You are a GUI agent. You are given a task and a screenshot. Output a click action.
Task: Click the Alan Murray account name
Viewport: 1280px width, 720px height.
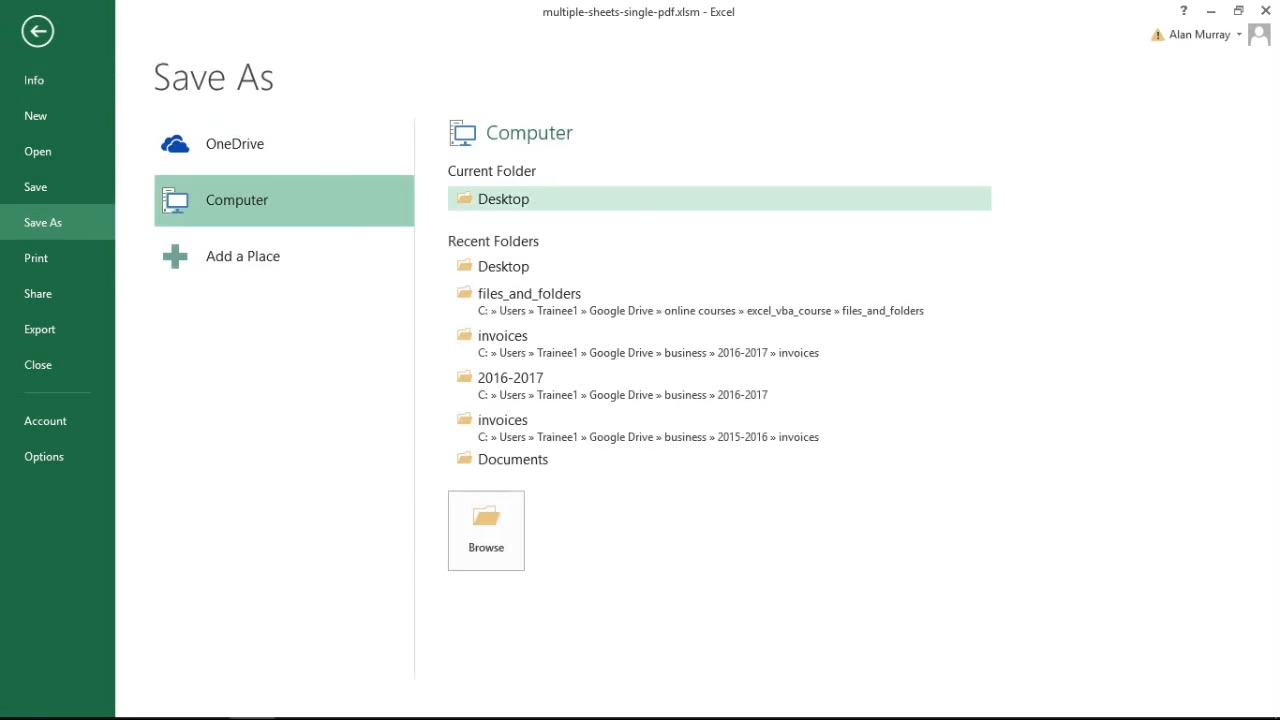pos(1199,35)
